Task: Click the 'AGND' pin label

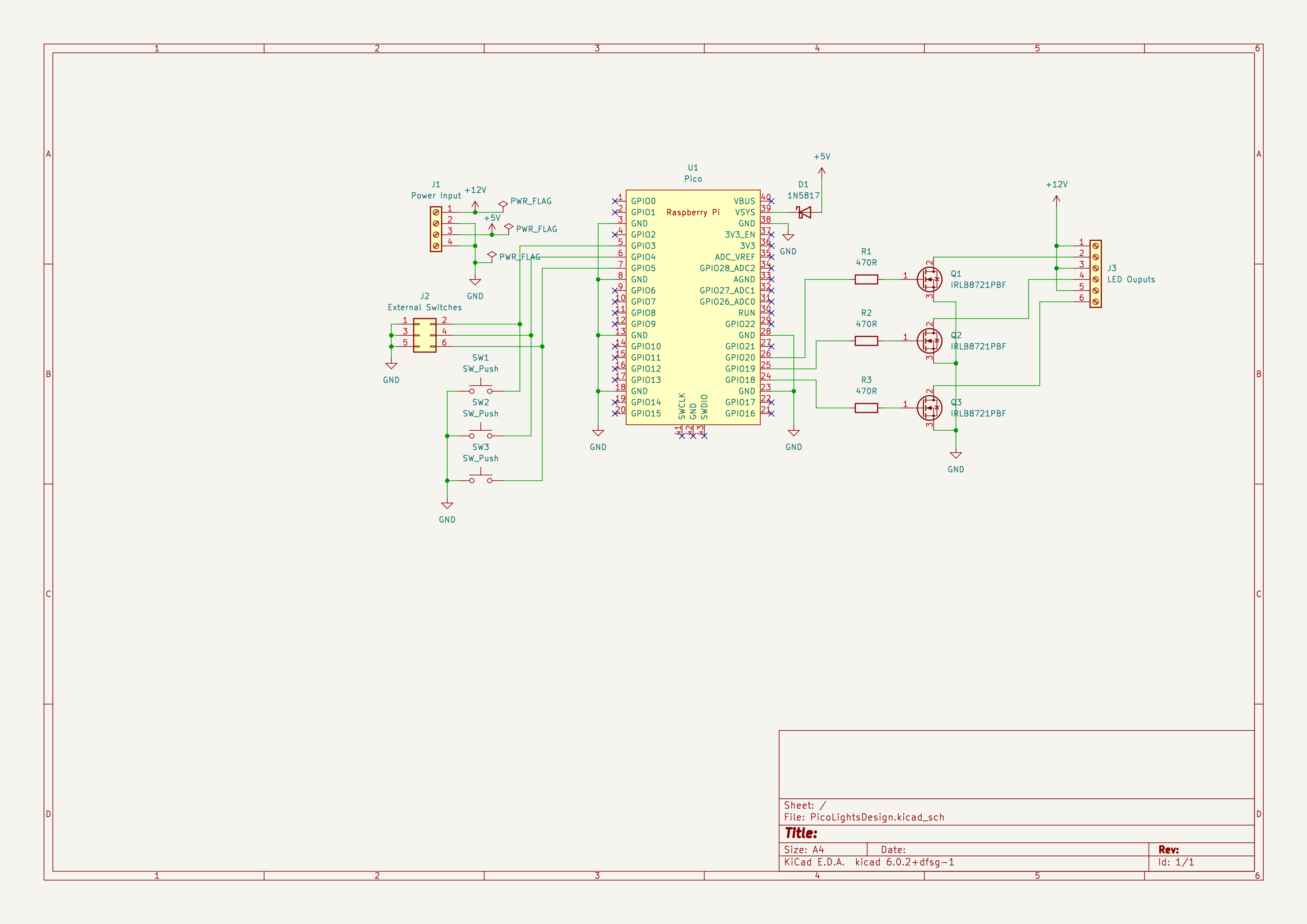Action: 744,279
